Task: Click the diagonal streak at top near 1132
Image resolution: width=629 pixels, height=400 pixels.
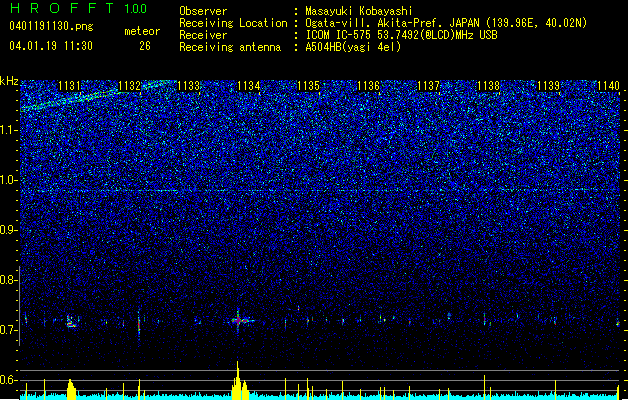Action: pyautogui.click(x=96, y=95)
